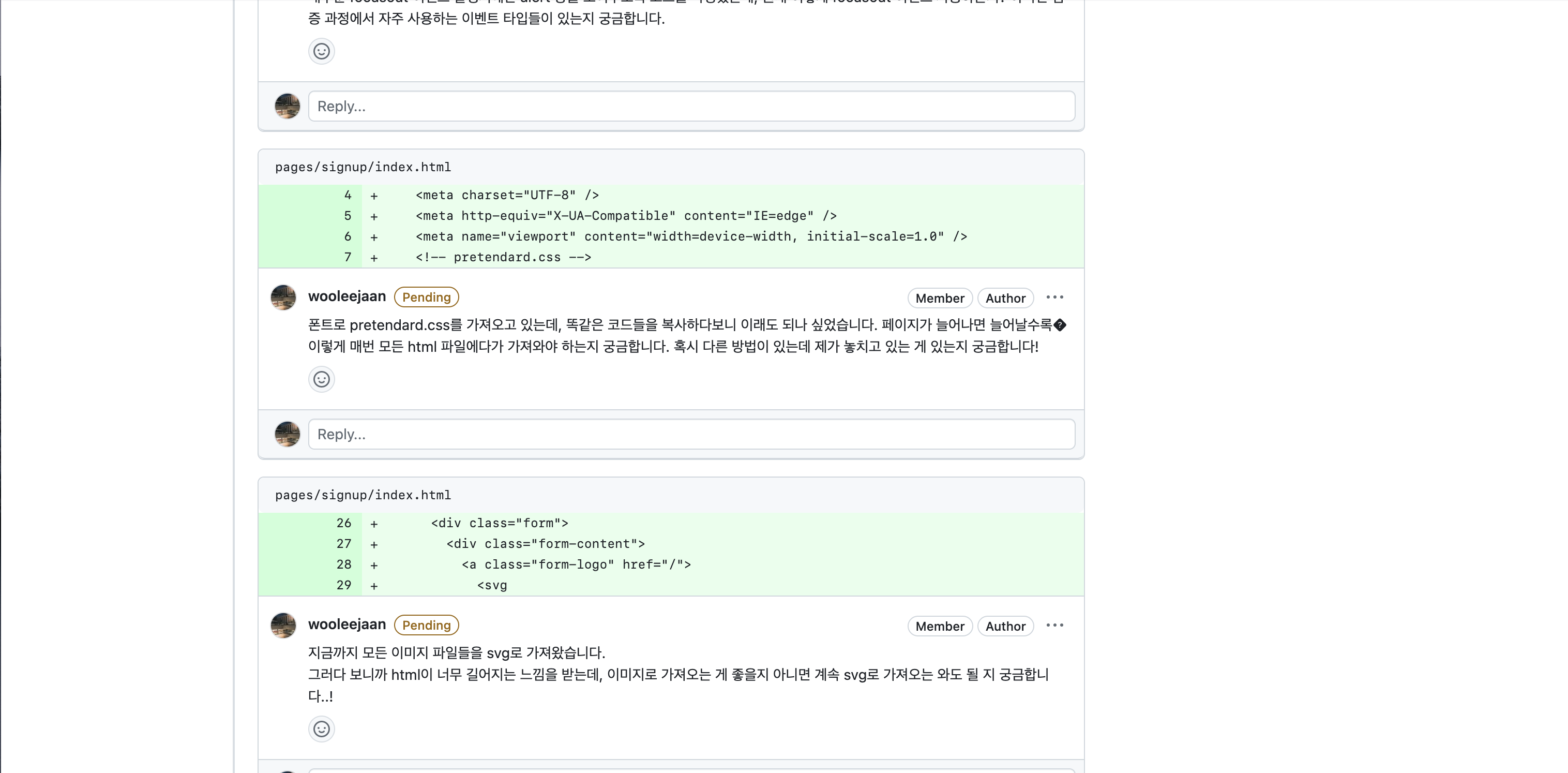Add emoji reaction to focusout event comment
Screen dimensions: 1568x773
[321, 51]
